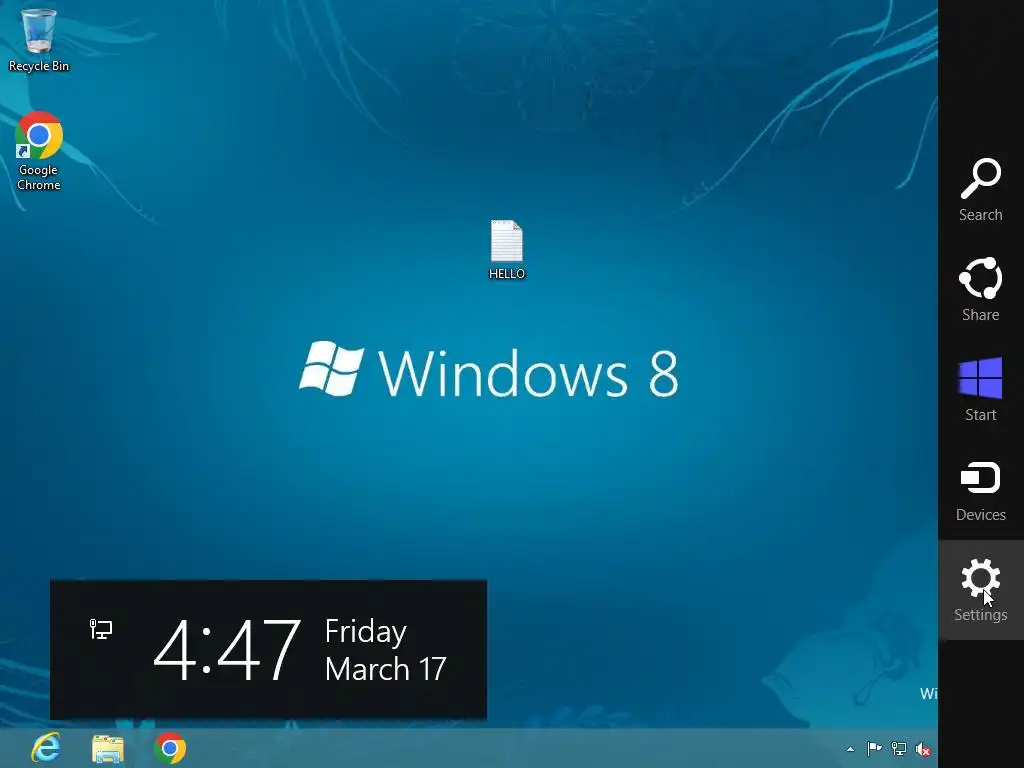Image resolution: width=1024 pixels, height=768 pixels.
Task: Select the HELLO text file on desktop
Action: click(507, 250)
